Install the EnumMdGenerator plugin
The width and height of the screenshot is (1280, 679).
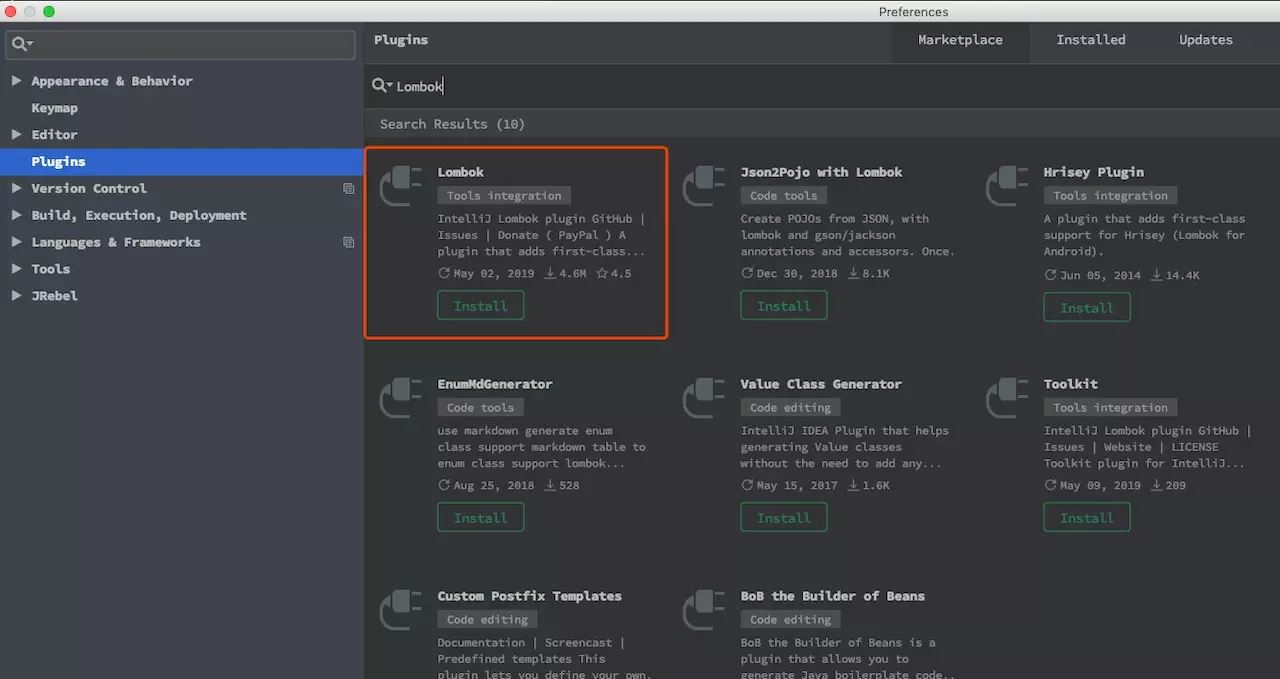[481, 518]
